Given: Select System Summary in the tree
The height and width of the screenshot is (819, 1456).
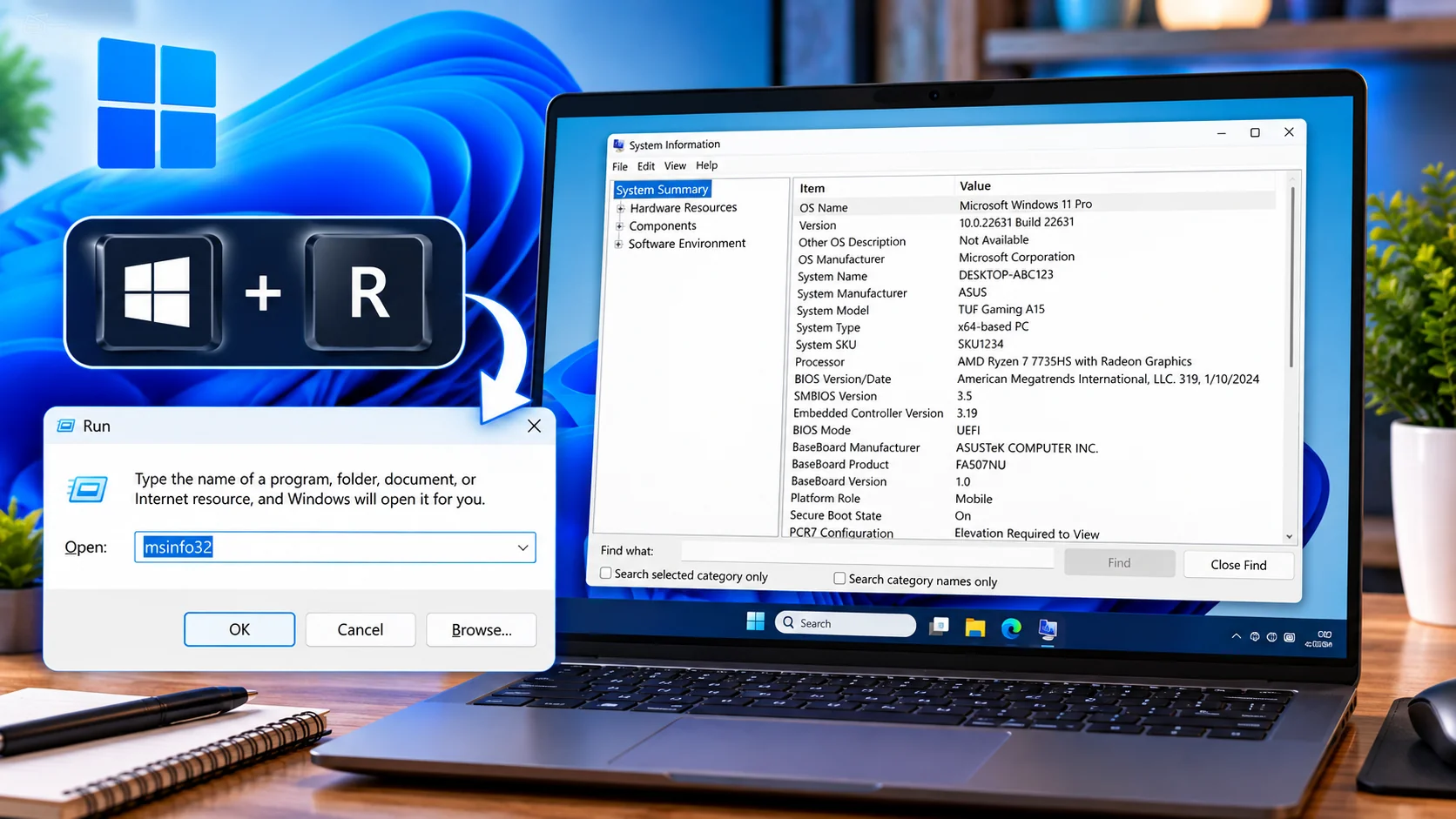Looking at the screenshot, I should (662, 190).
